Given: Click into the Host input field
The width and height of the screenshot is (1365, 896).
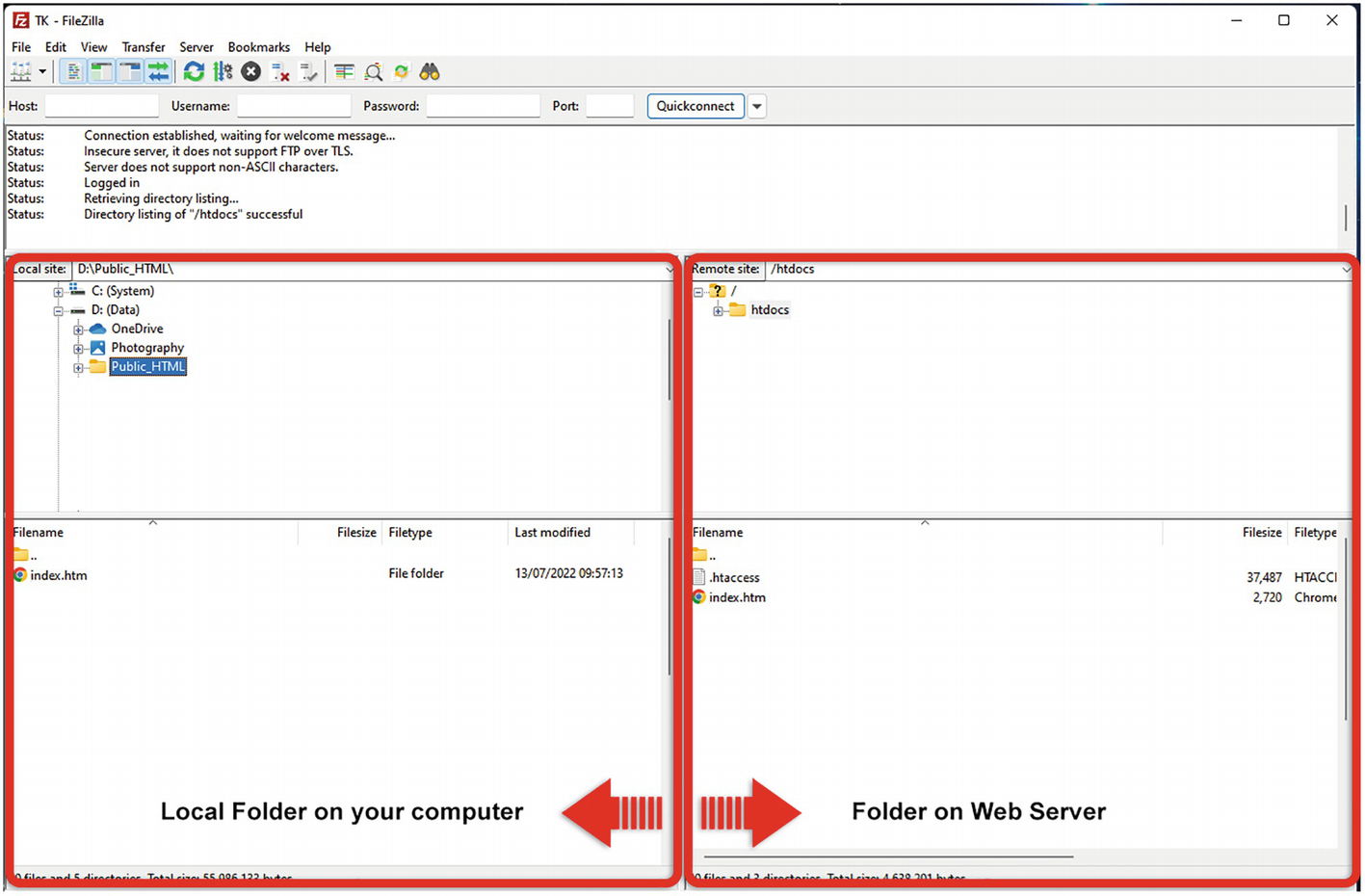Looking at the screenshot, I should 101,107.
